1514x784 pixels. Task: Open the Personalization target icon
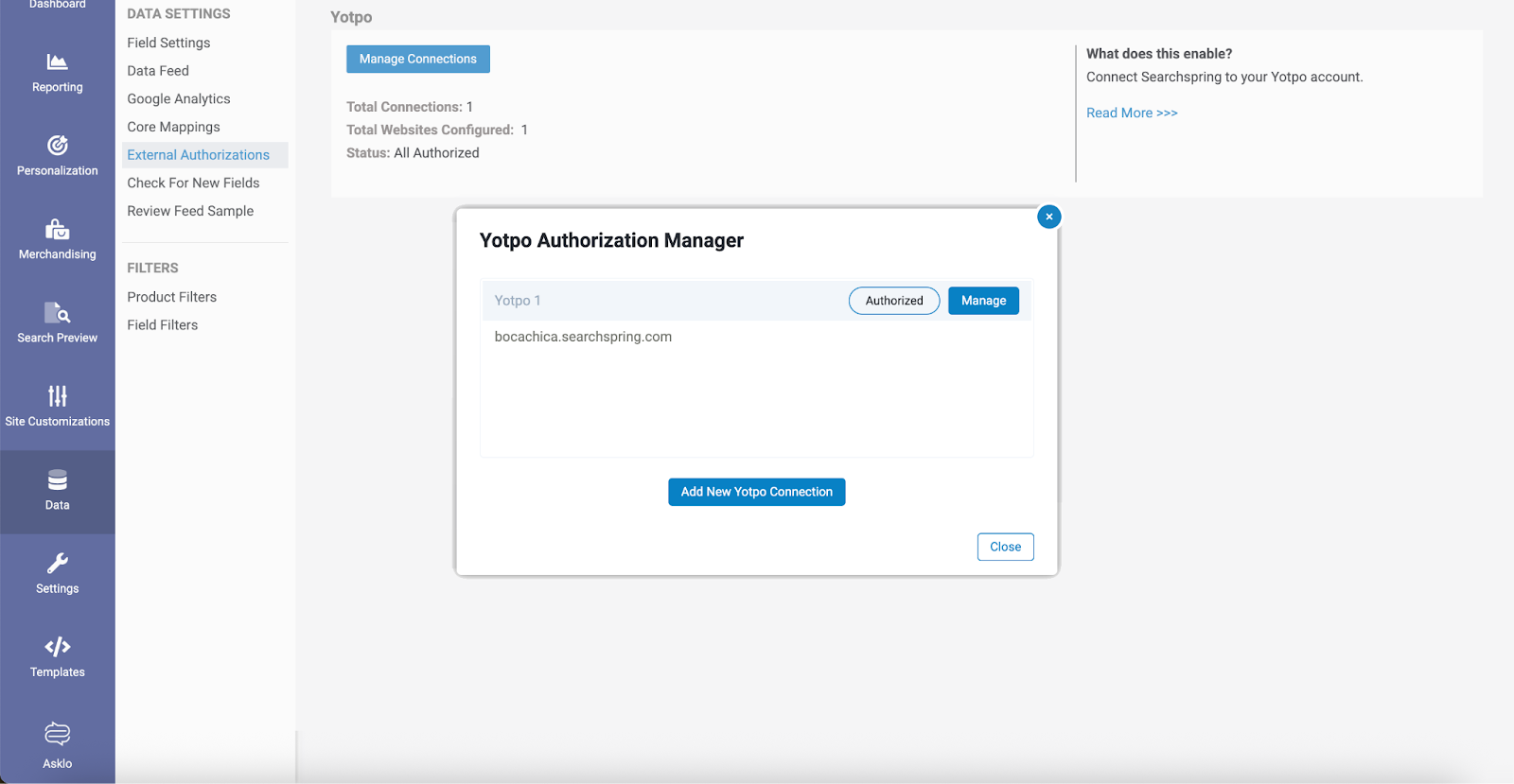click(x=57, y=146)
